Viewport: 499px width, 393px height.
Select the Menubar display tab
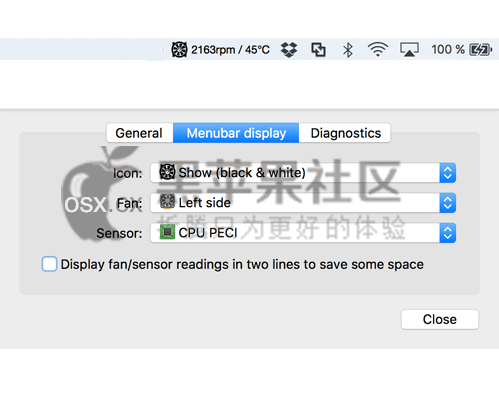(236, 133)
